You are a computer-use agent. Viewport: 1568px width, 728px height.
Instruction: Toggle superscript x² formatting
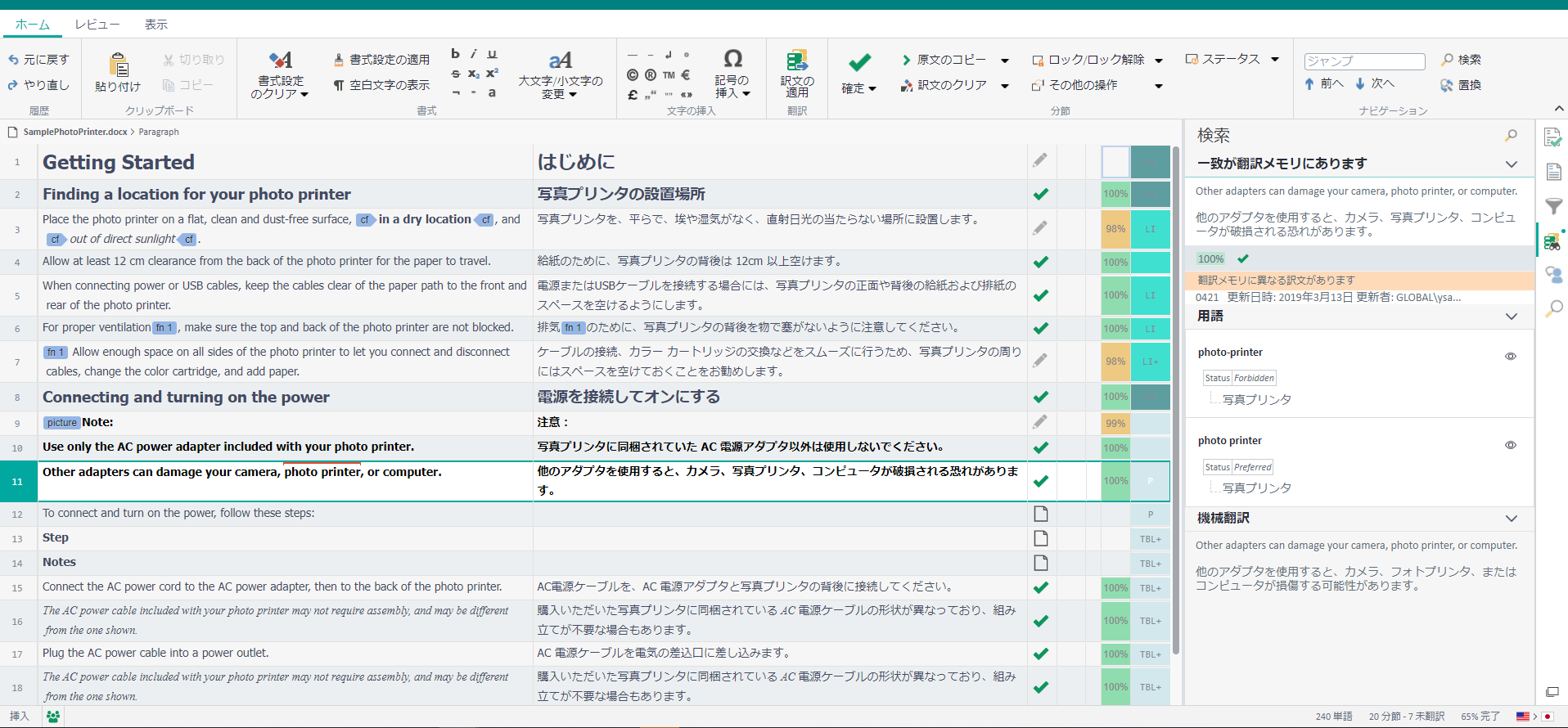[492, 74]
